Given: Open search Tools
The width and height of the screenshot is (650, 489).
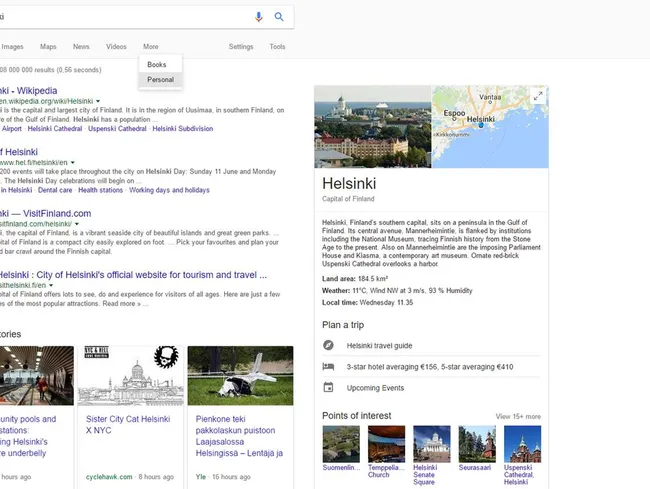Looking at the screenshot, I should tap(277, 46).
